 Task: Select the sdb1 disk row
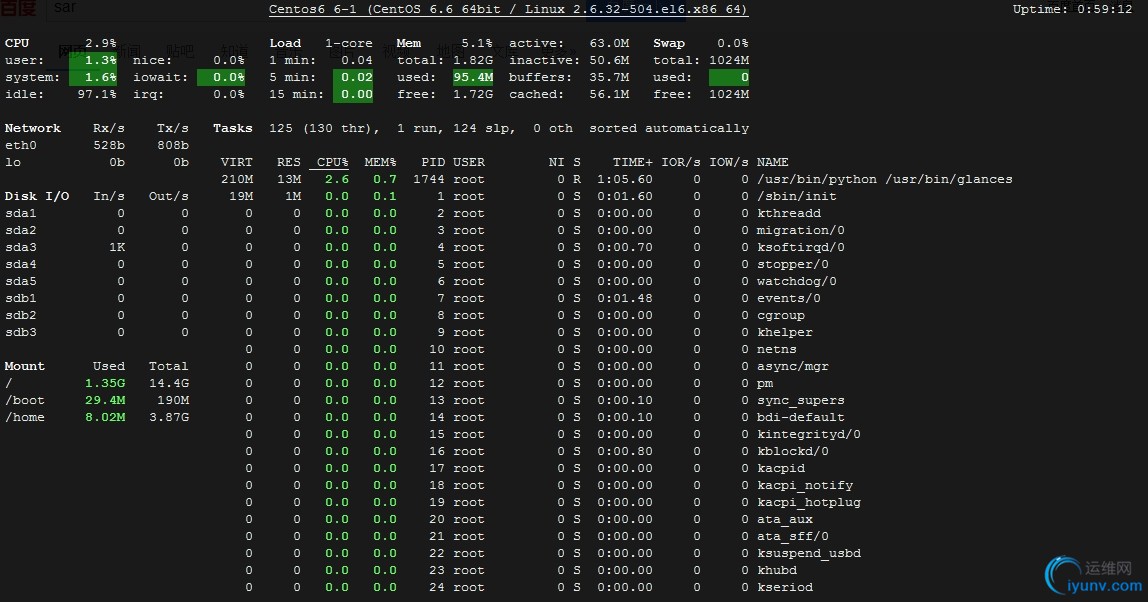pyautogui.click(x=97, y=298)
